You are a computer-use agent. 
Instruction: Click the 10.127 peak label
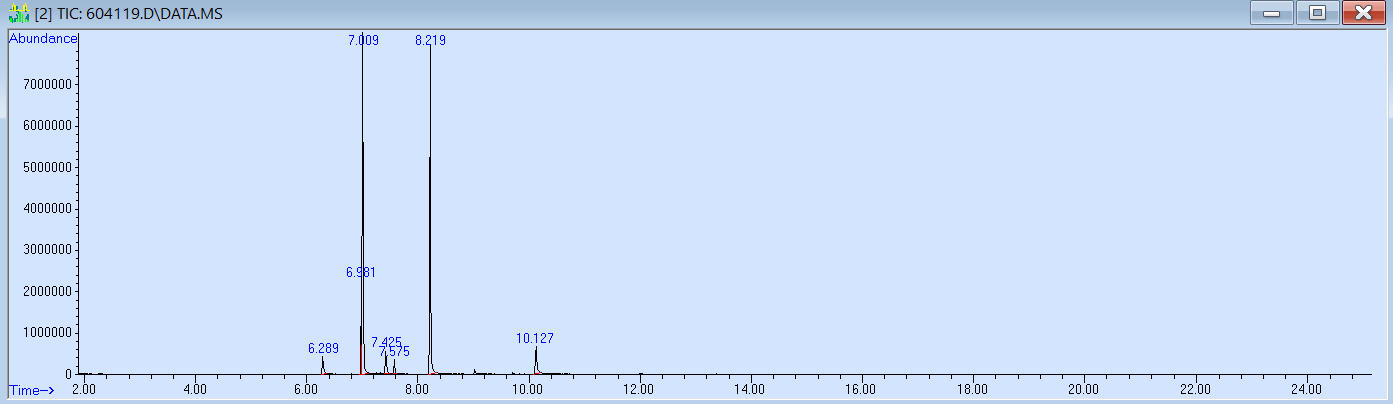535,339
